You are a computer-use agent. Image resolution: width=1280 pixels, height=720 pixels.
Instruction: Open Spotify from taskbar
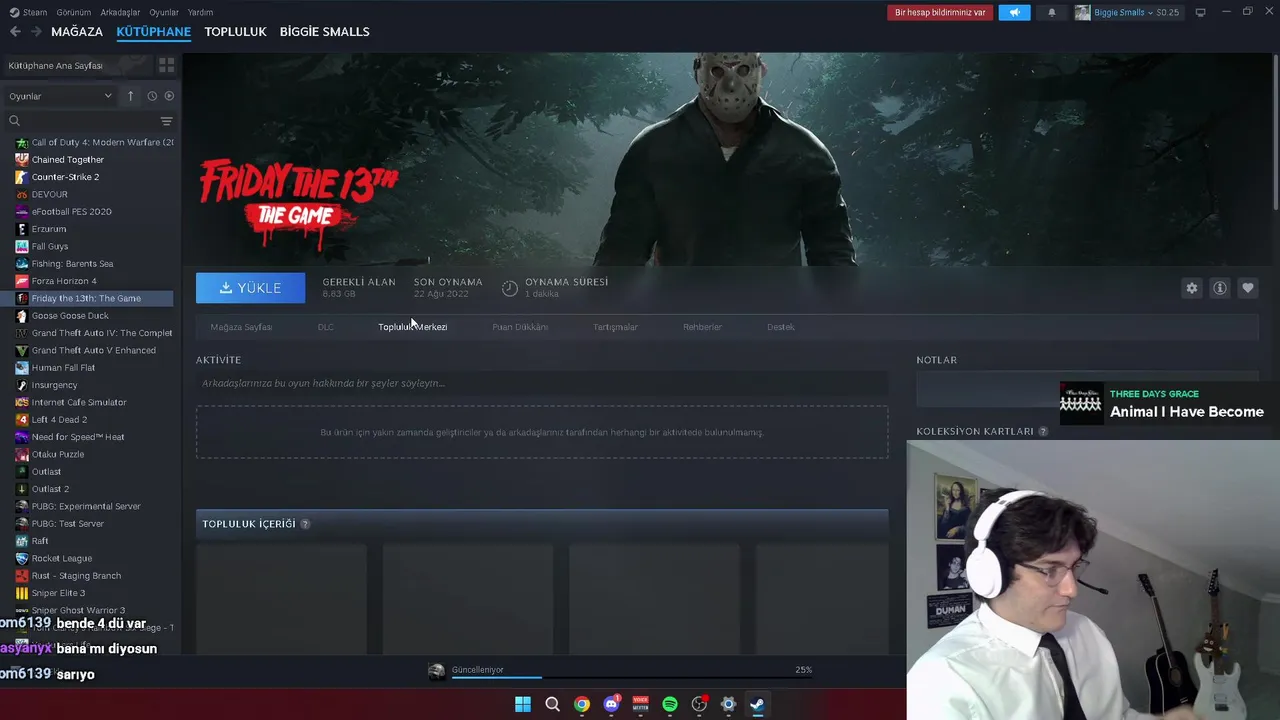pyautogui.click(x=670, y=704)
